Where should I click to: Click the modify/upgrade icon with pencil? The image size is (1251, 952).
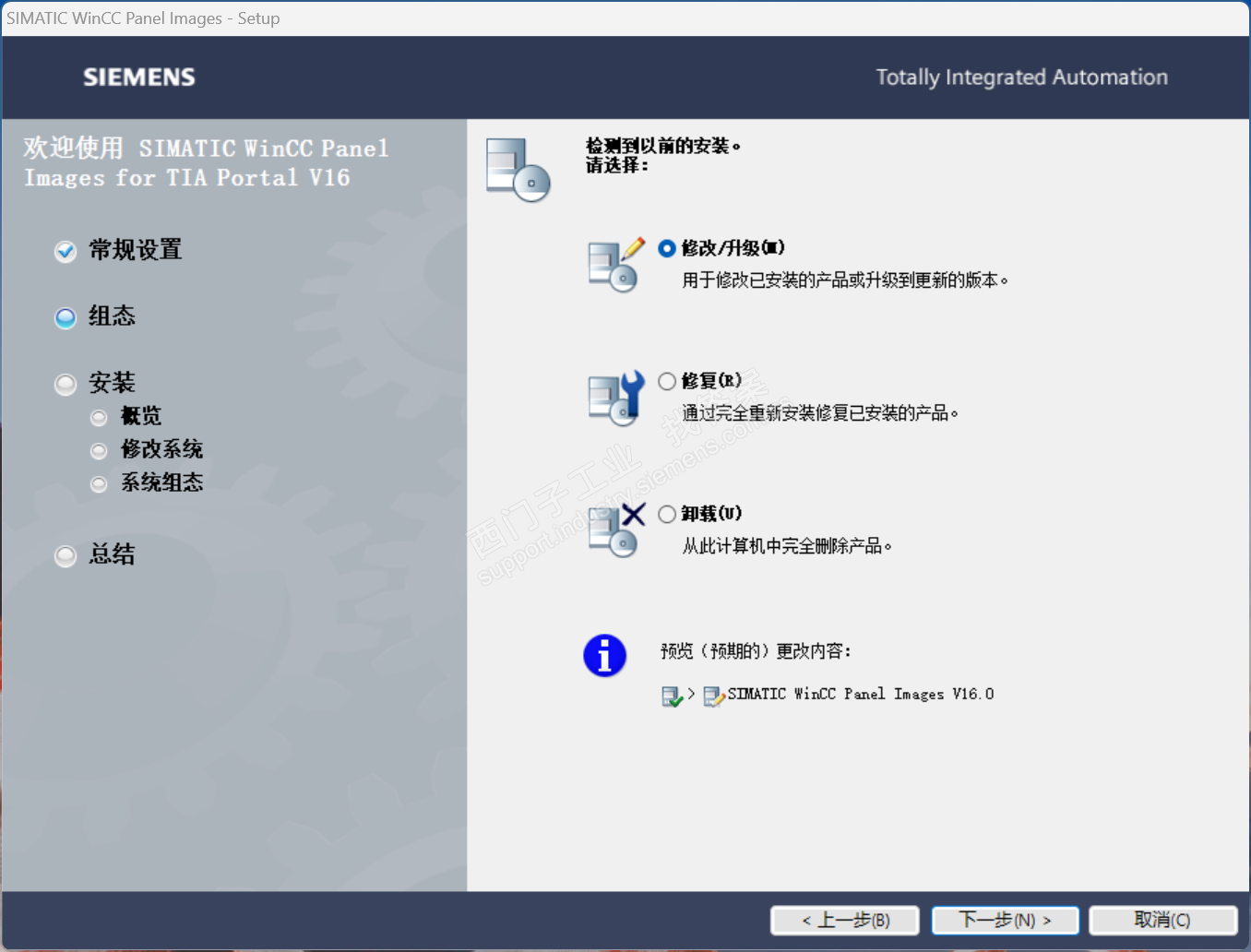coord(616,265)
